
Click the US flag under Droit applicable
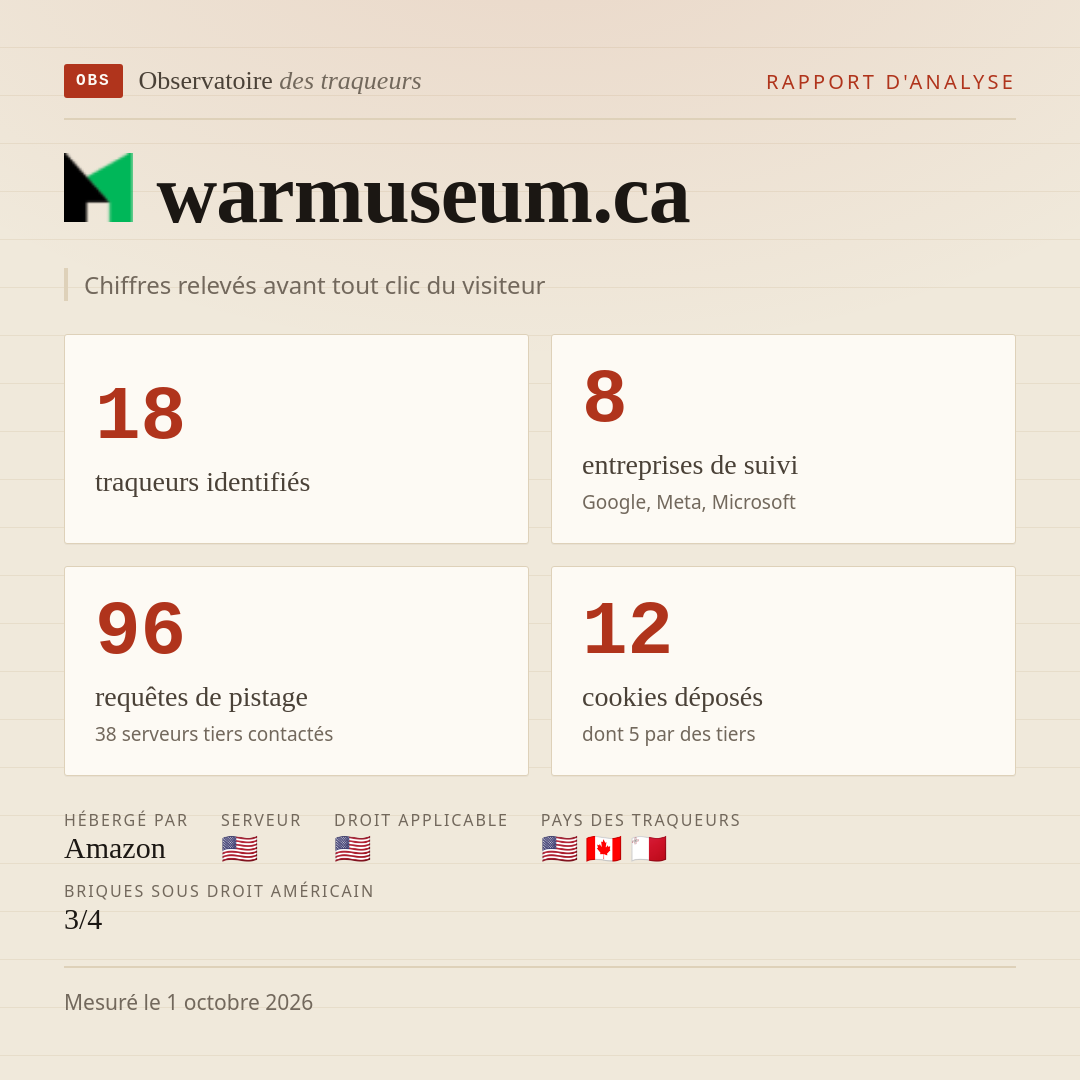[x=353, y=849]
